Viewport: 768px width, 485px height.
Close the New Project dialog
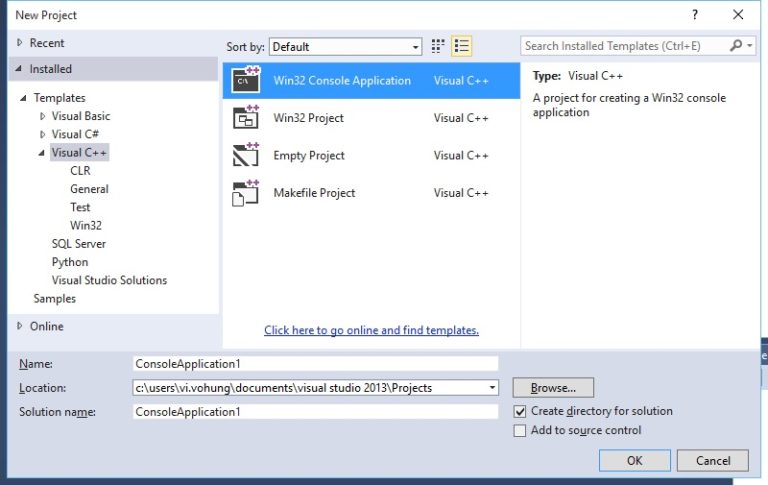(738, 15)
